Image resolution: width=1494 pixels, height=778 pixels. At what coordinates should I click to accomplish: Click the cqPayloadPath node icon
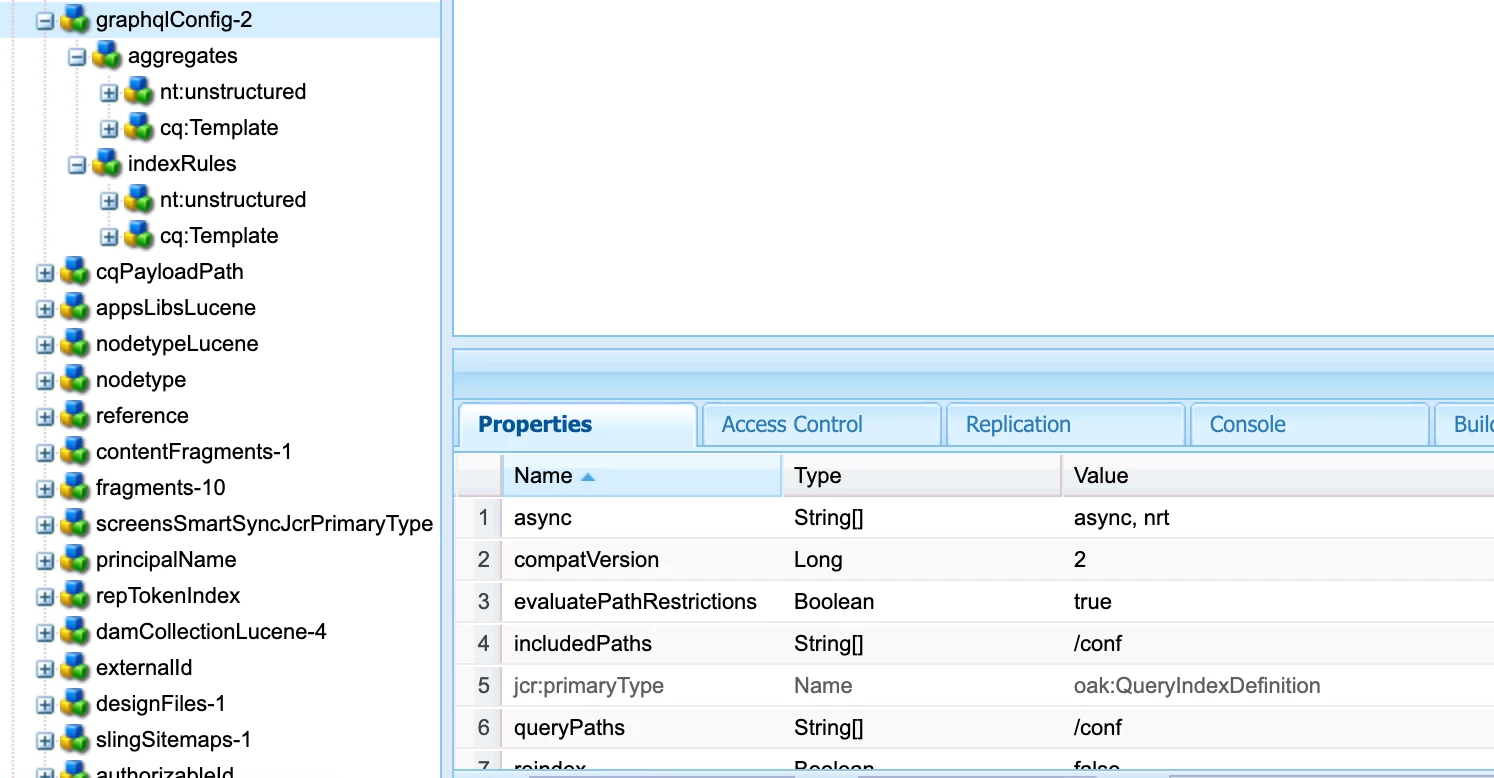[75, 272]
